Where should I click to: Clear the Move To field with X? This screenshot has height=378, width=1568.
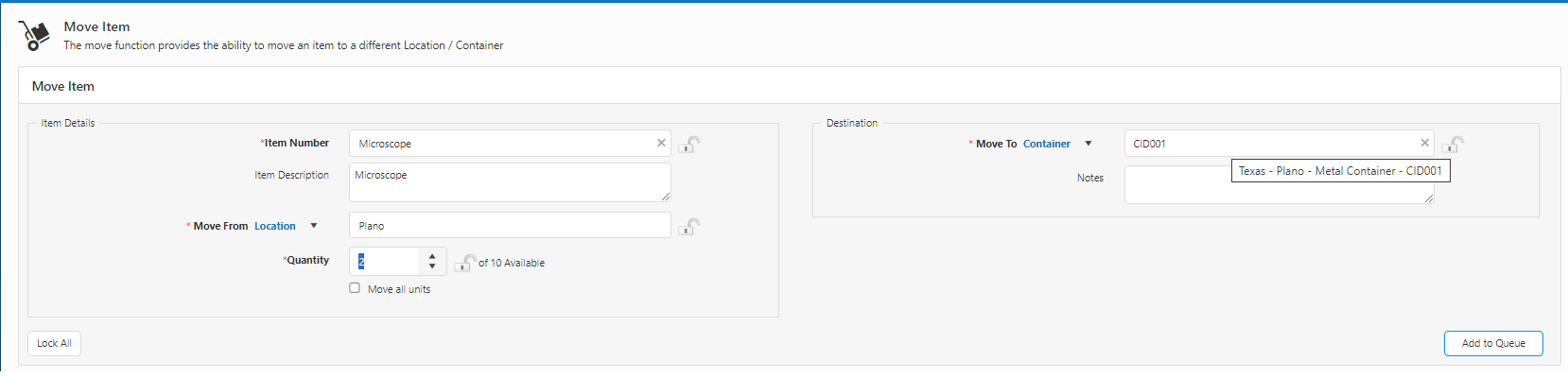point(1424,143)
